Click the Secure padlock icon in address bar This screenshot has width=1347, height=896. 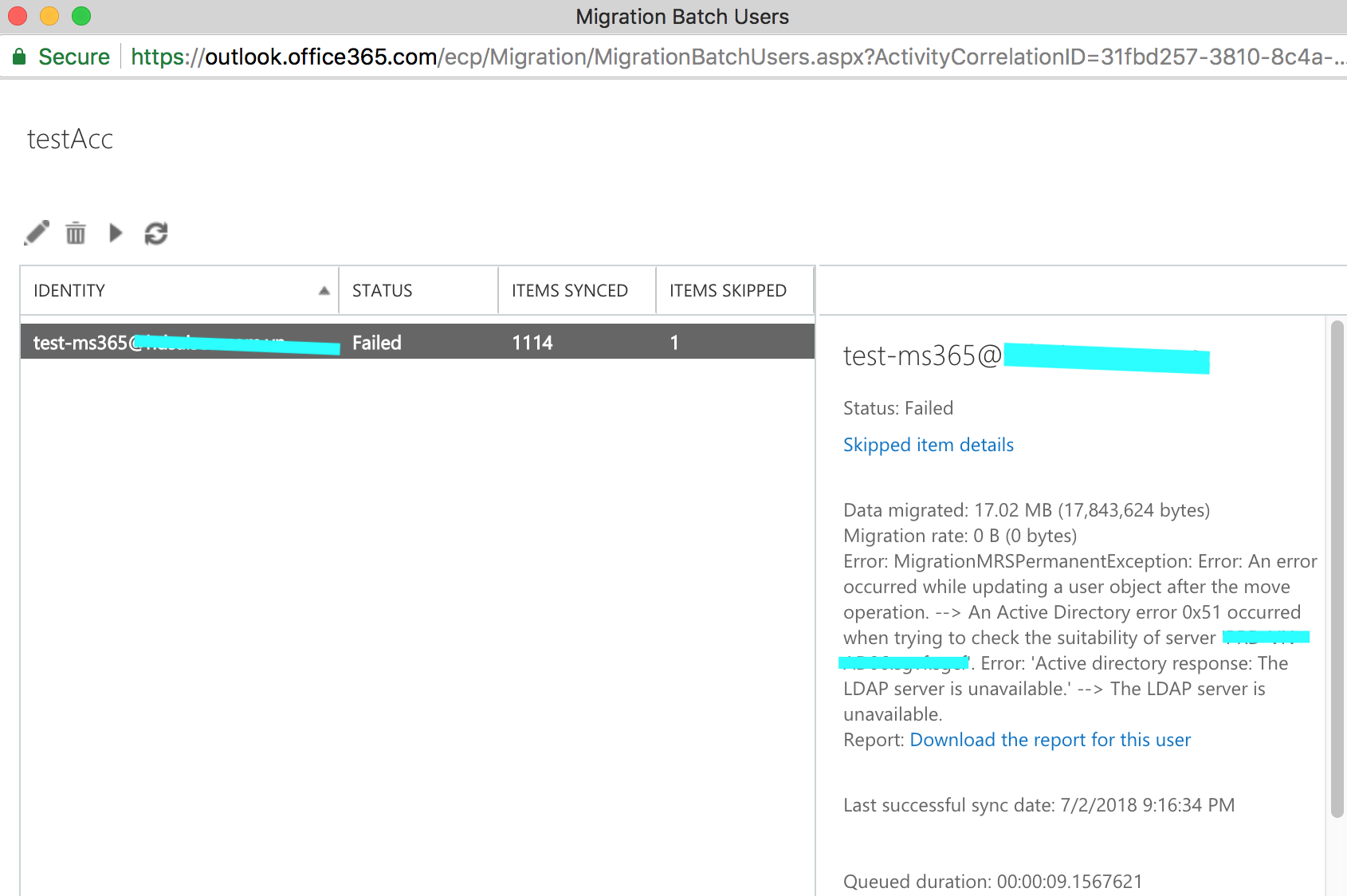[20, 57]
